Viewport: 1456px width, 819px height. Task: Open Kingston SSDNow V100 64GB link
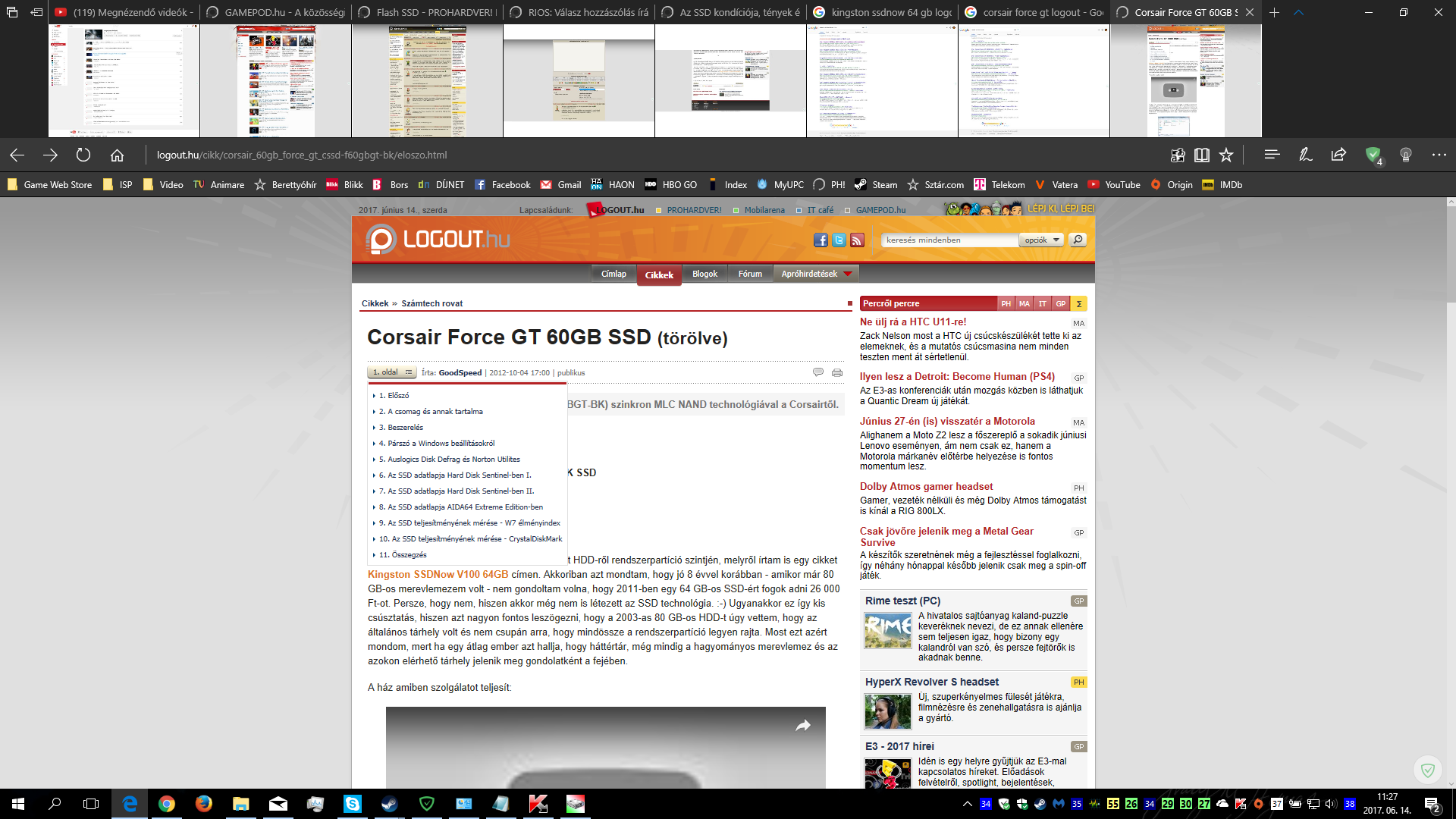click(x=438, y=574)
